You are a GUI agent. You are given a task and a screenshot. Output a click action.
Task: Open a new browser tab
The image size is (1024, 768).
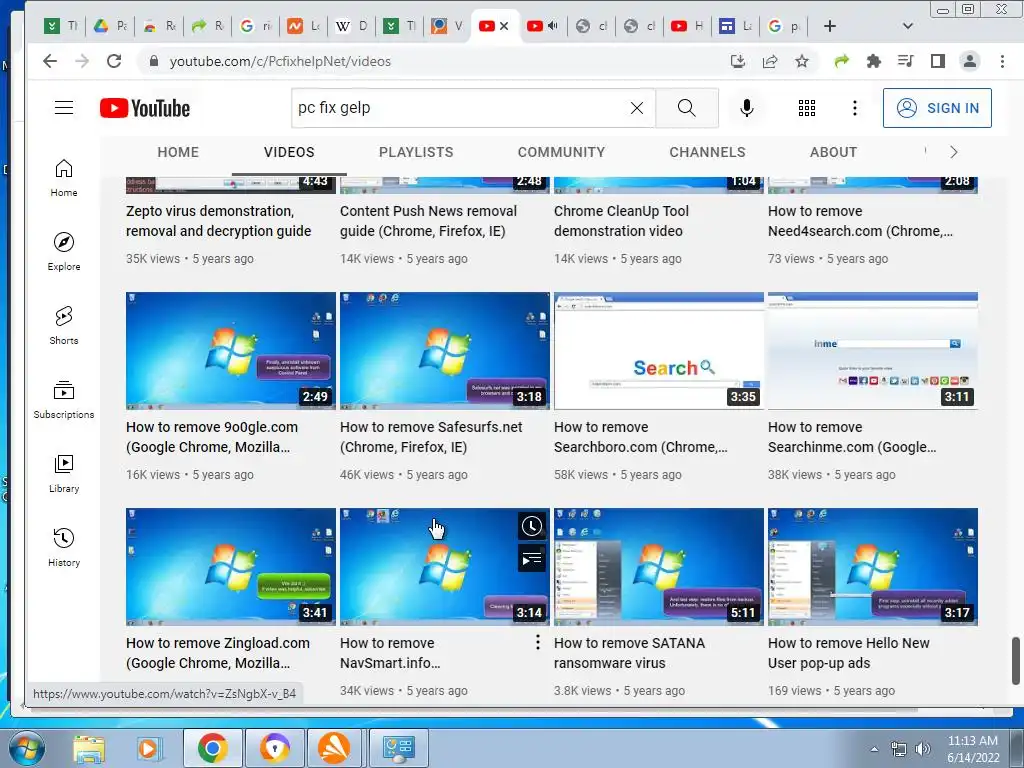pyautogui.click(x=829, y=26)
